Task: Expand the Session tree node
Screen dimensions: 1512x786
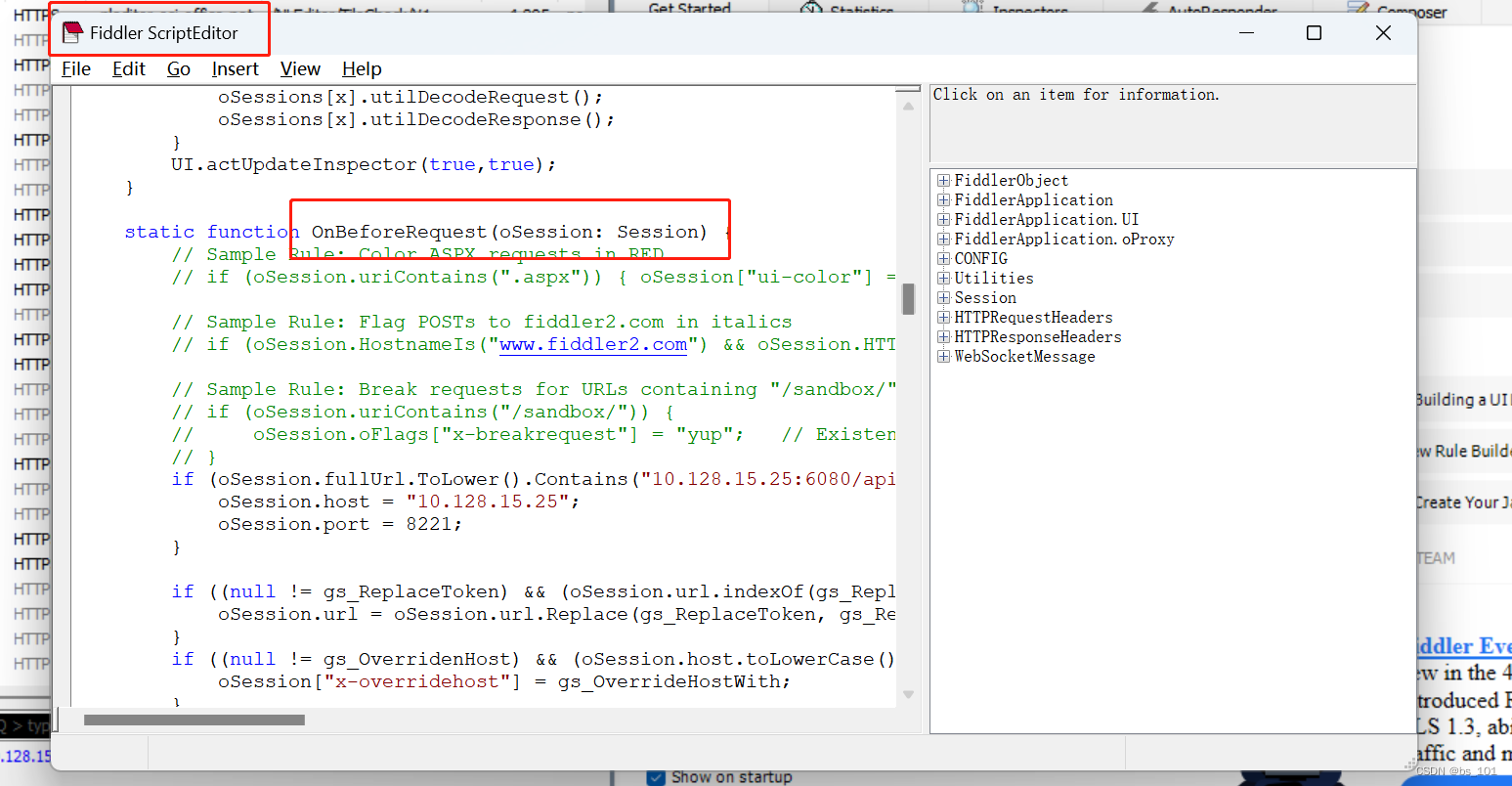Action: (944, 298)
